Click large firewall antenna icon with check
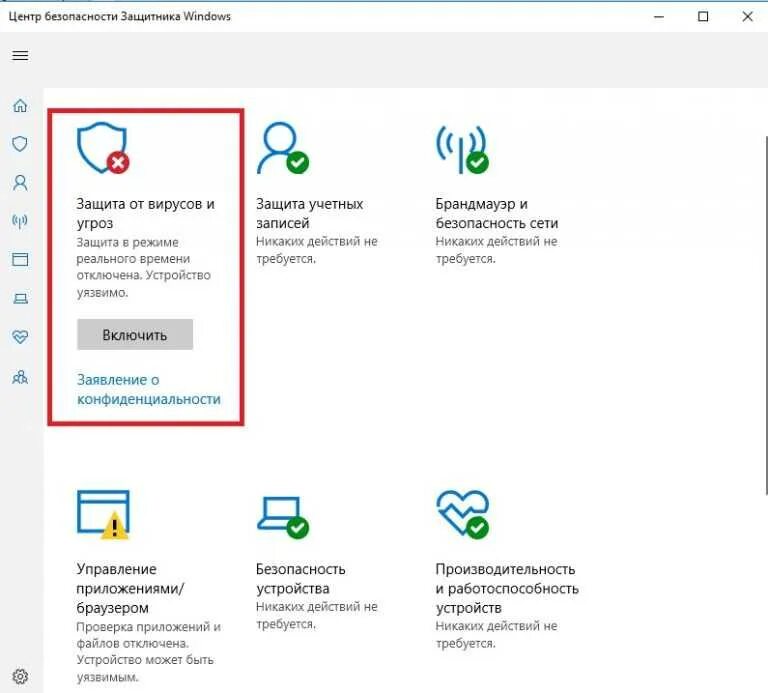768x693 pixels. [x=462, y=149]
